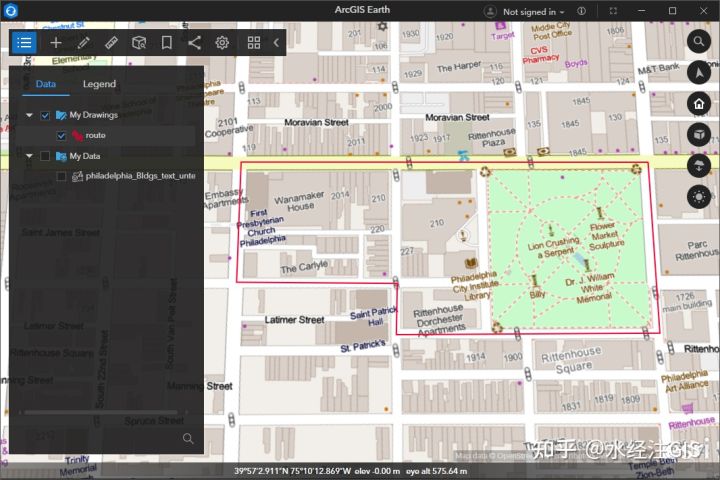This screenshot has height=480, width=720.
Task: Open the Measure ruler tool
Action: pyautogui.click(x=111, y=43)
